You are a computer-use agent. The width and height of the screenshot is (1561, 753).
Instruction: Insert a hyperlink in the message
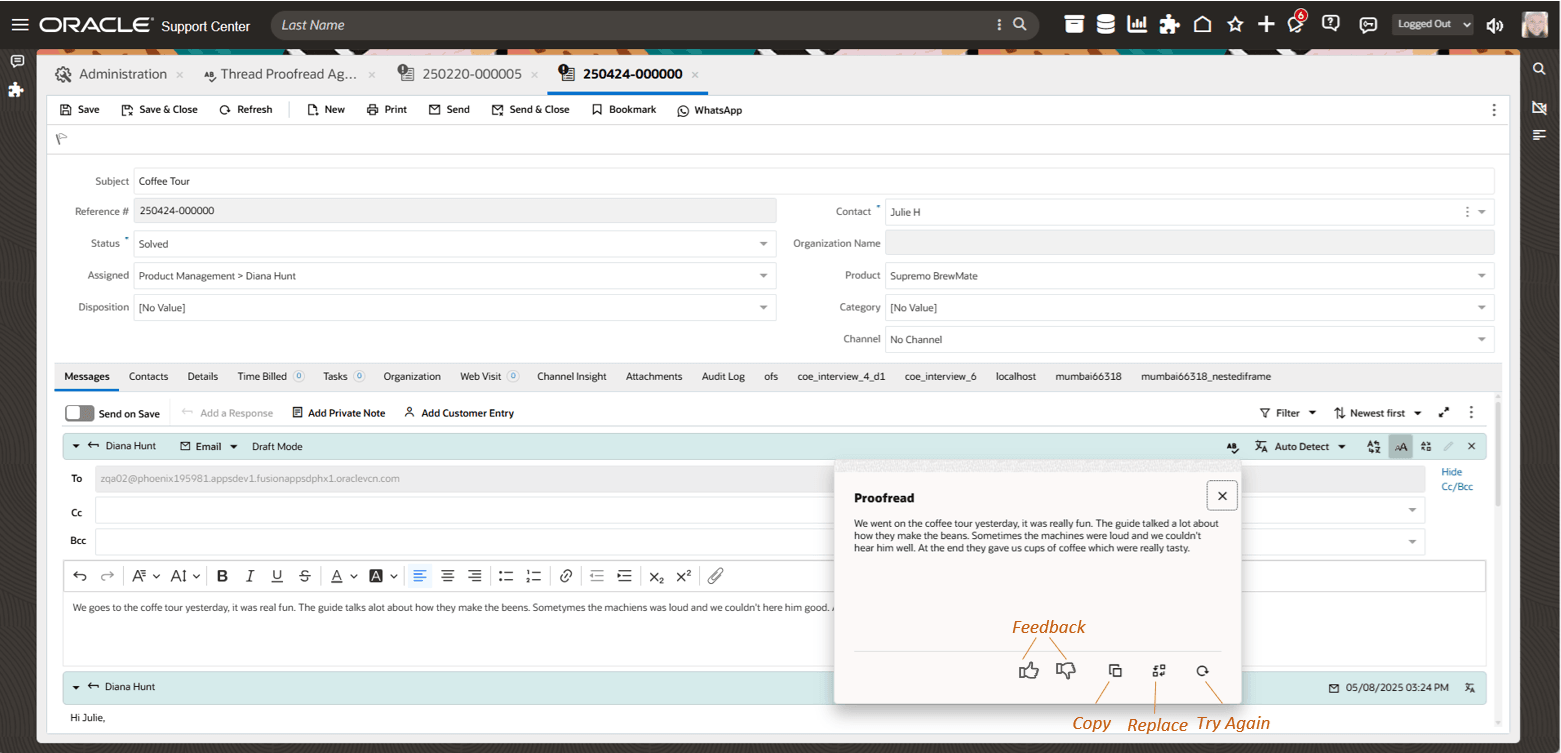[566, 576]
